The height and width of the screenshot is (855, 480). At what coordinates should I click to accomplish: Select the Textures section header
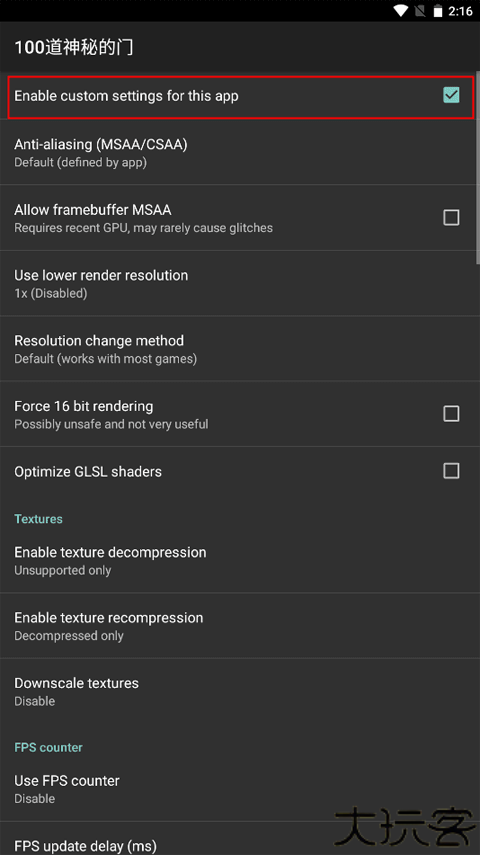pos(38,519)
